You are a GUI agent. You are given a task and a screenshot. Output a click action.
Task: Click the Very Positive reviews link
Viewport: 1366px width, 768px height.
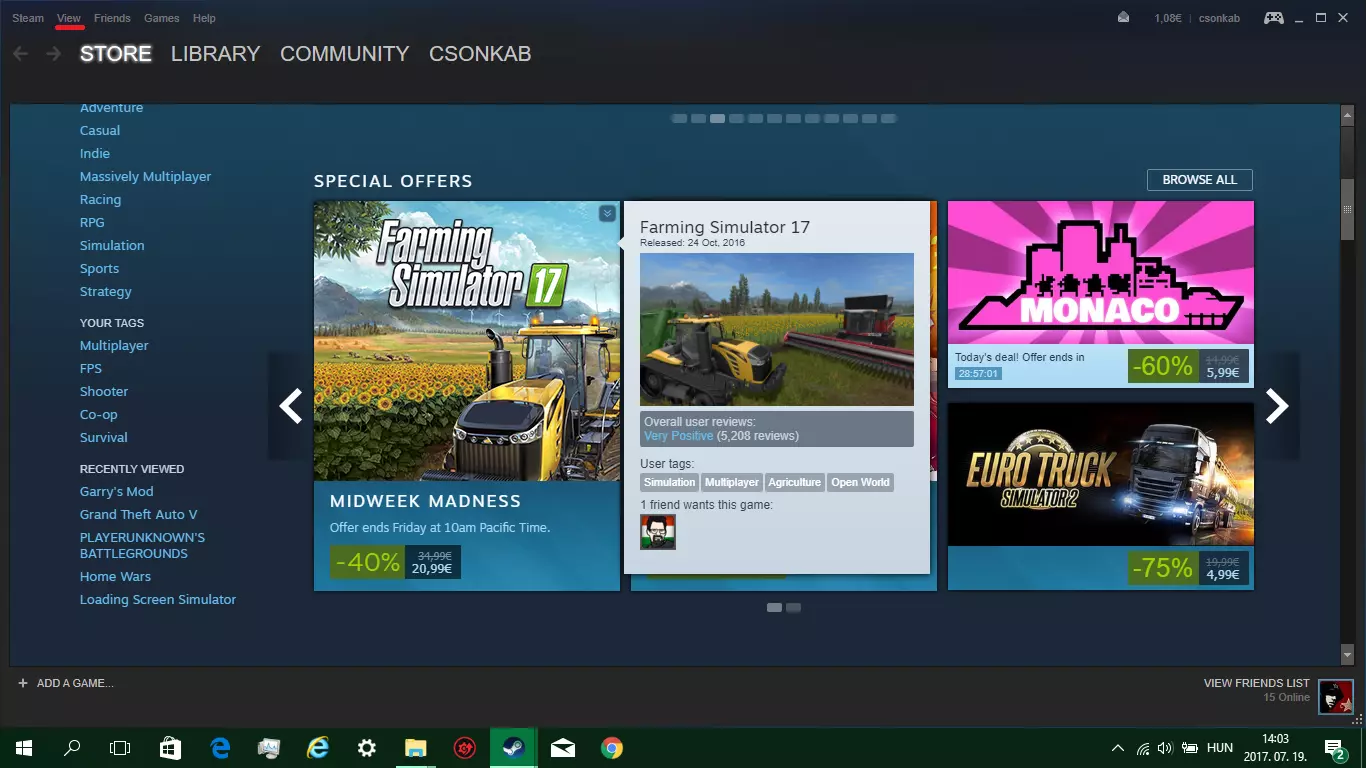679,436
